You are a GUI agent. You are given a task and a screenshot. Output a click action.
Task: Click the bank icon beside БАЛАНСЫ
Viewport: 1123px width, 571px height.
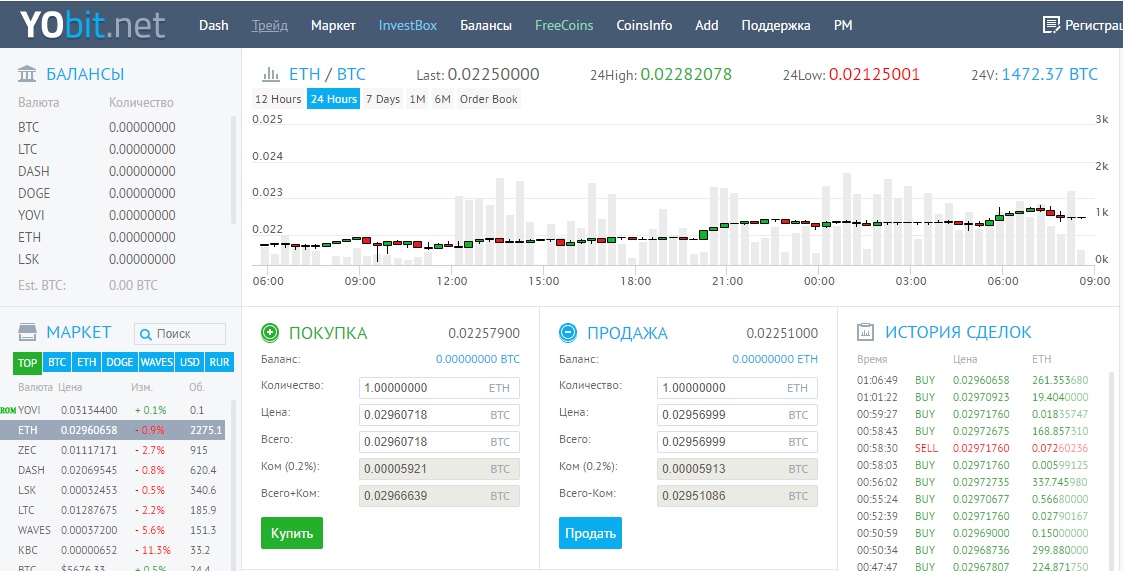pyautogui.click(x=27, y=74)
